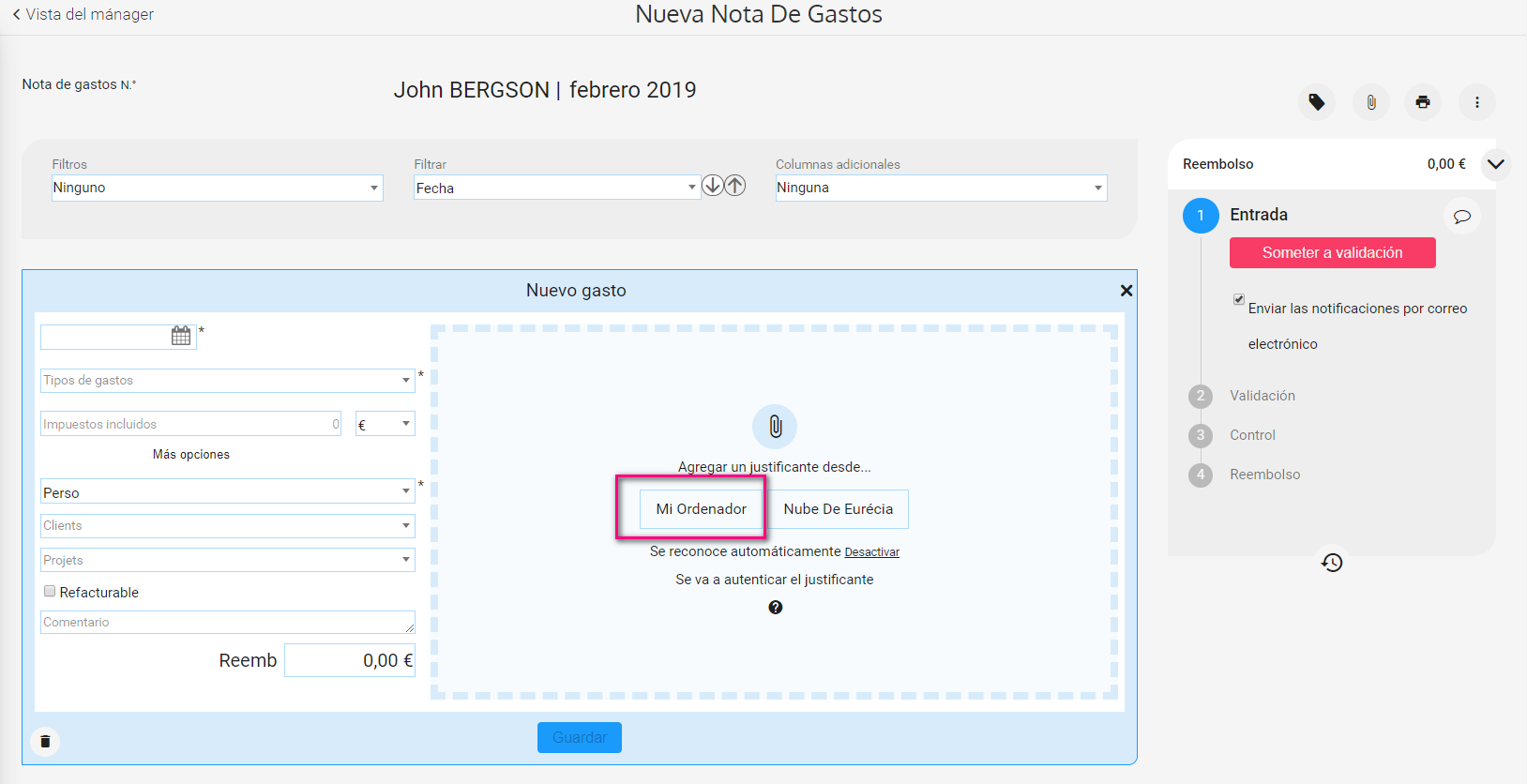Click the paperclip attachment icon in header
Image resolution: width=1527 pixels, height=784 pixels.
coord(1370,102)
